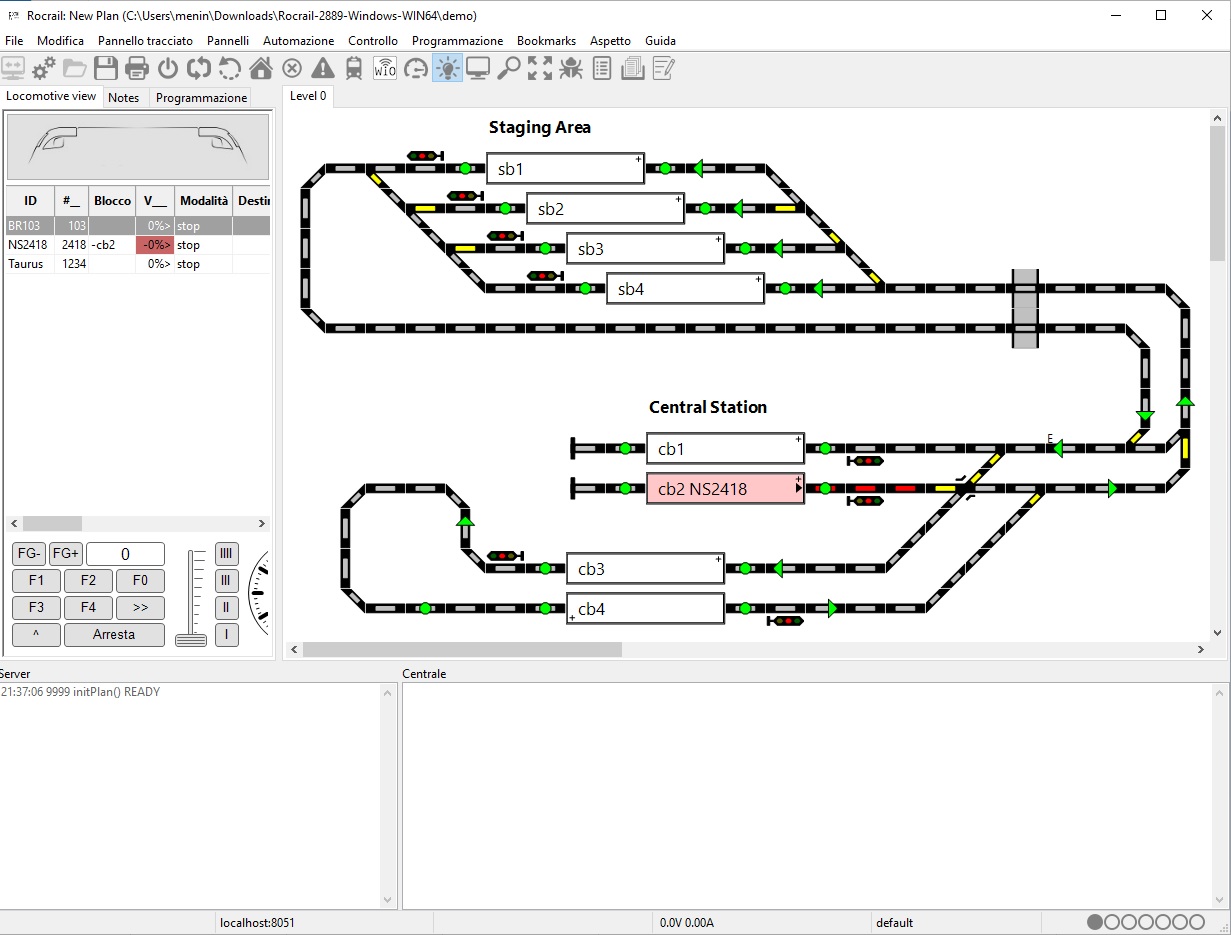
Task: Toggle F0 locomotive lights function
Action: (x=140, y=580)
